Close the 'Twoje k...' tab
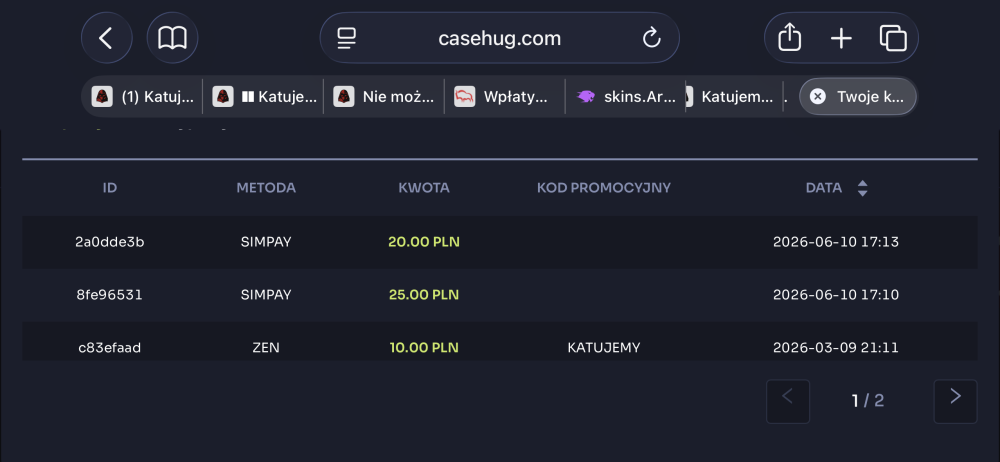Screen dimensions: 1000x462 (x=818, y=96)
